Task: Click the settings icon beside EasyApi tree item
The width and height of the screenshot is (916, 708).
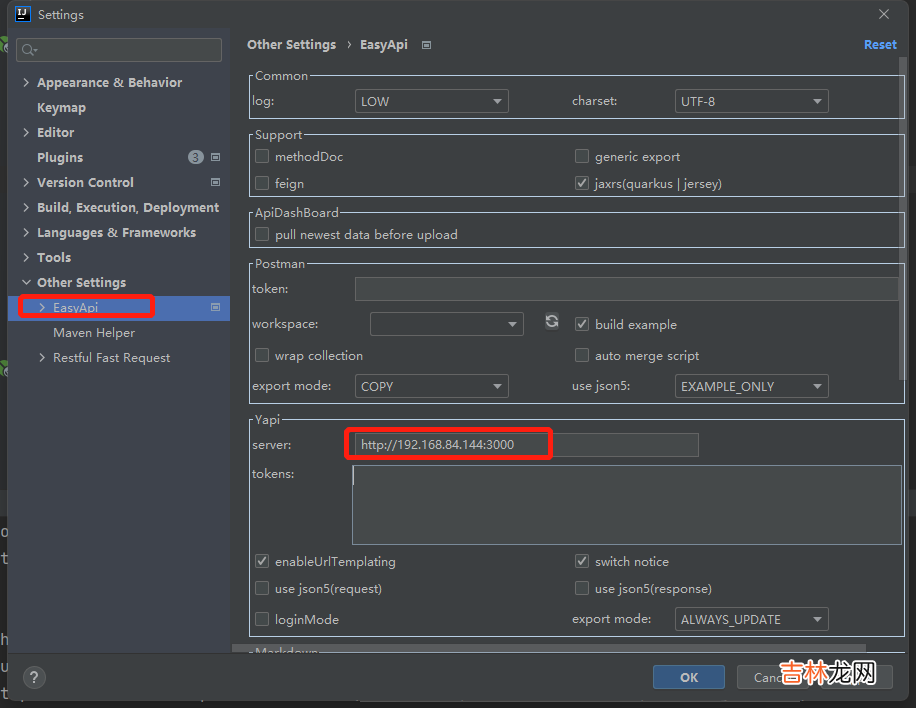Action: click(215, 308)
